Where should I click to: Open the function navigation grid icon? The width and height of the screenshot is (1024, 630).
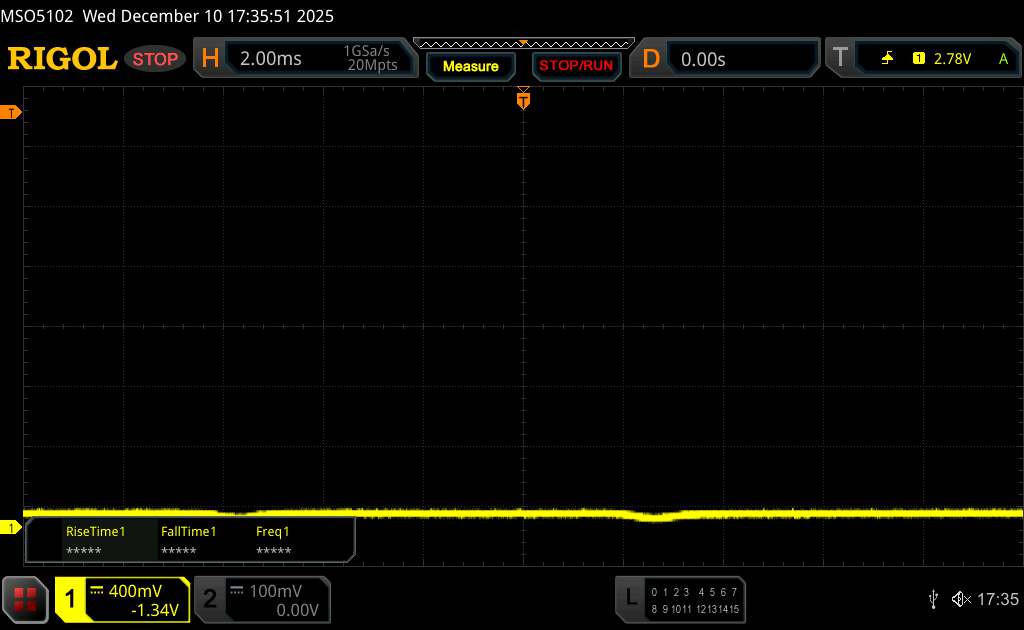[26, 599]
